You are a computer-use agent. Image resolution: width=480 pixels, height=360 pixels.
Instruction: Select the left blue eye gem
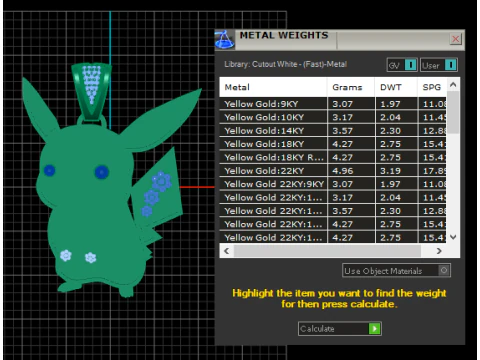point(50,171)
